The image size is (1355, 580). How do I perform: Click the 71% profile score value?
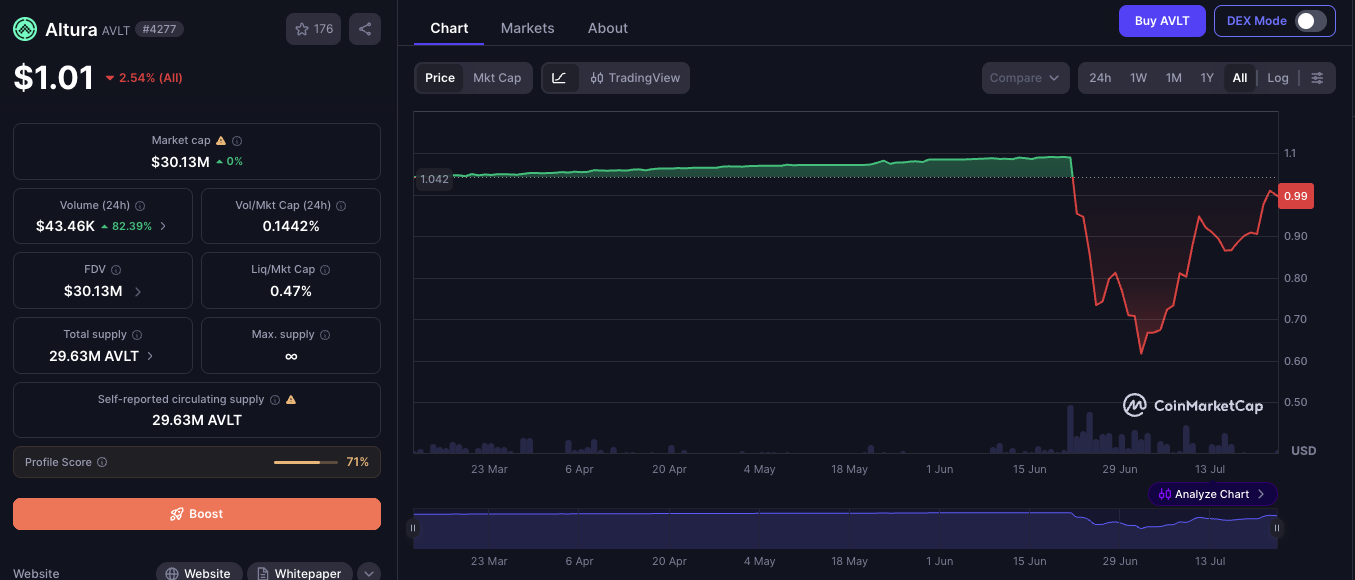point(358,462)
